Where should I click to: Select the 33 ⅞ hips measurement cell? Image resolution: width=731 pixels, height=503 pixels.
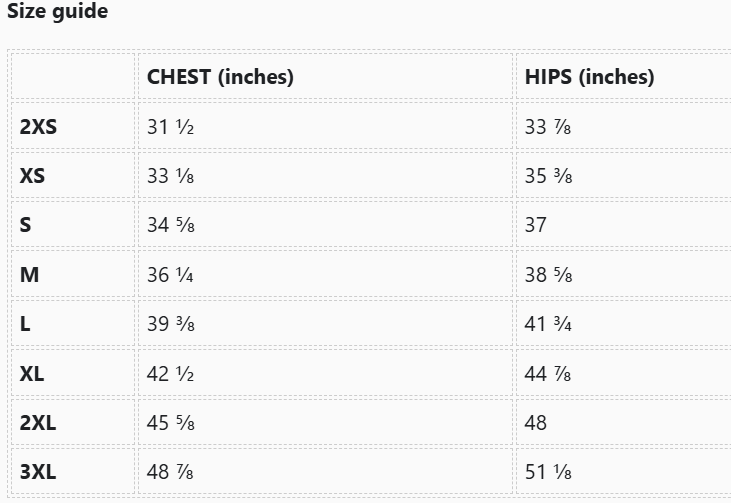pos(548,126)
